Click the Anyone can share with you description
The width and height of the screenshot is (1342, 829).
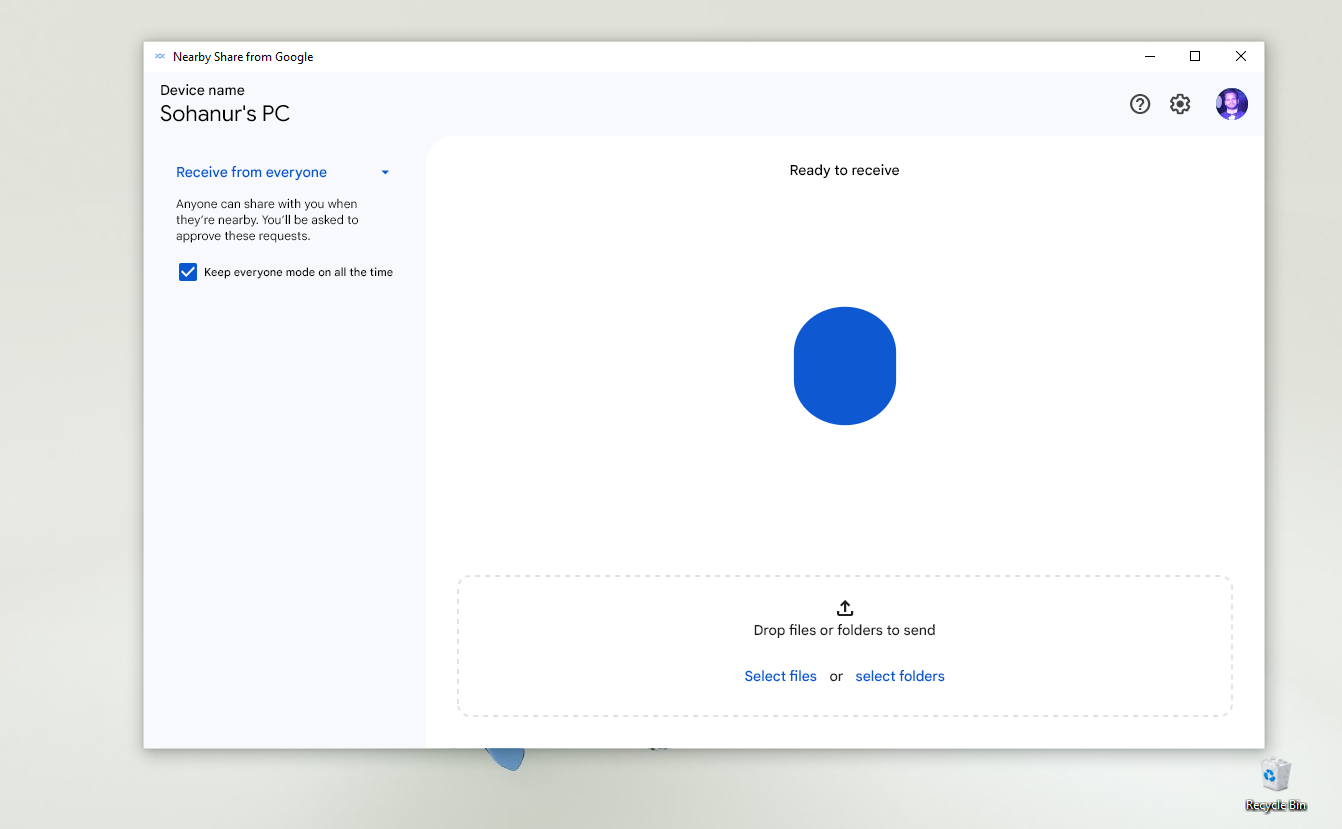tap(267, 220)
